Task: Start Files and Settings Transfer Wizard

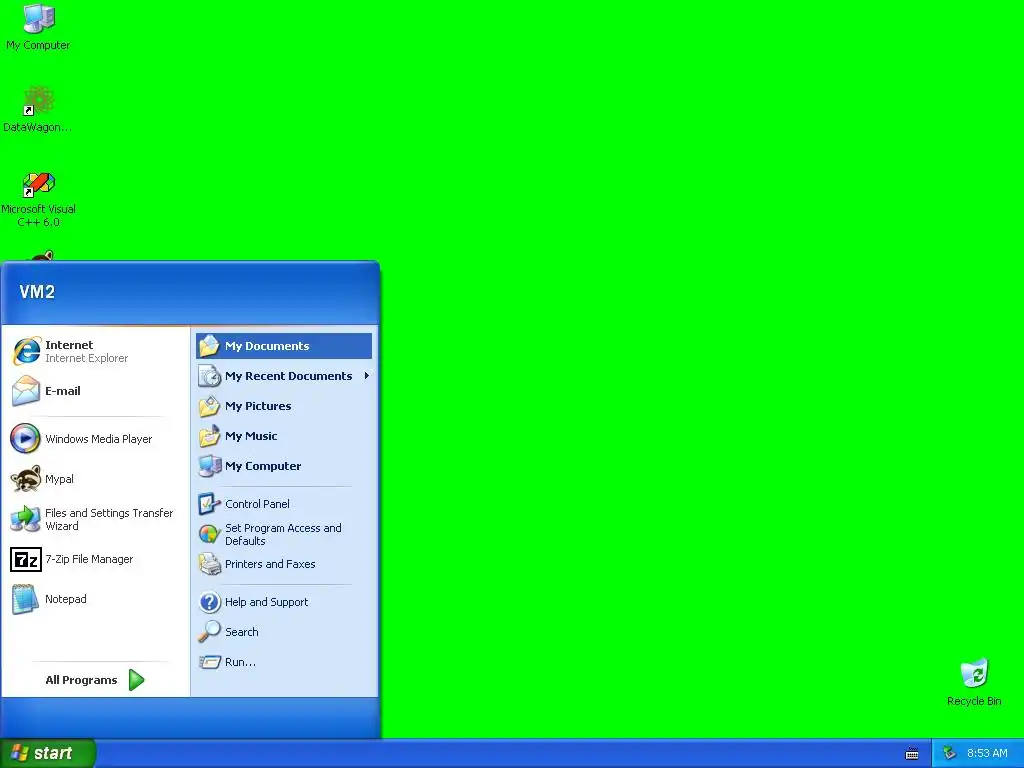Action: point(95,519)
